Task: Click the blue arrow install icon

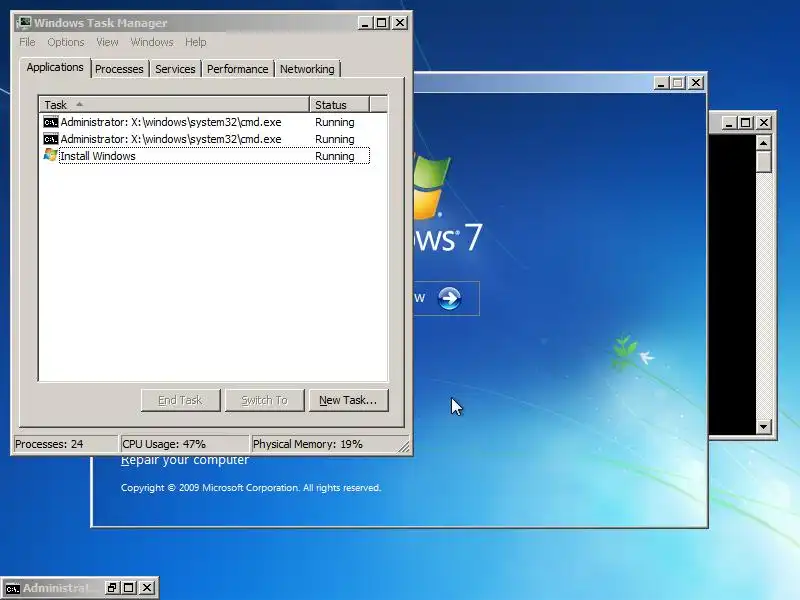Action: (x=449, y=298)
